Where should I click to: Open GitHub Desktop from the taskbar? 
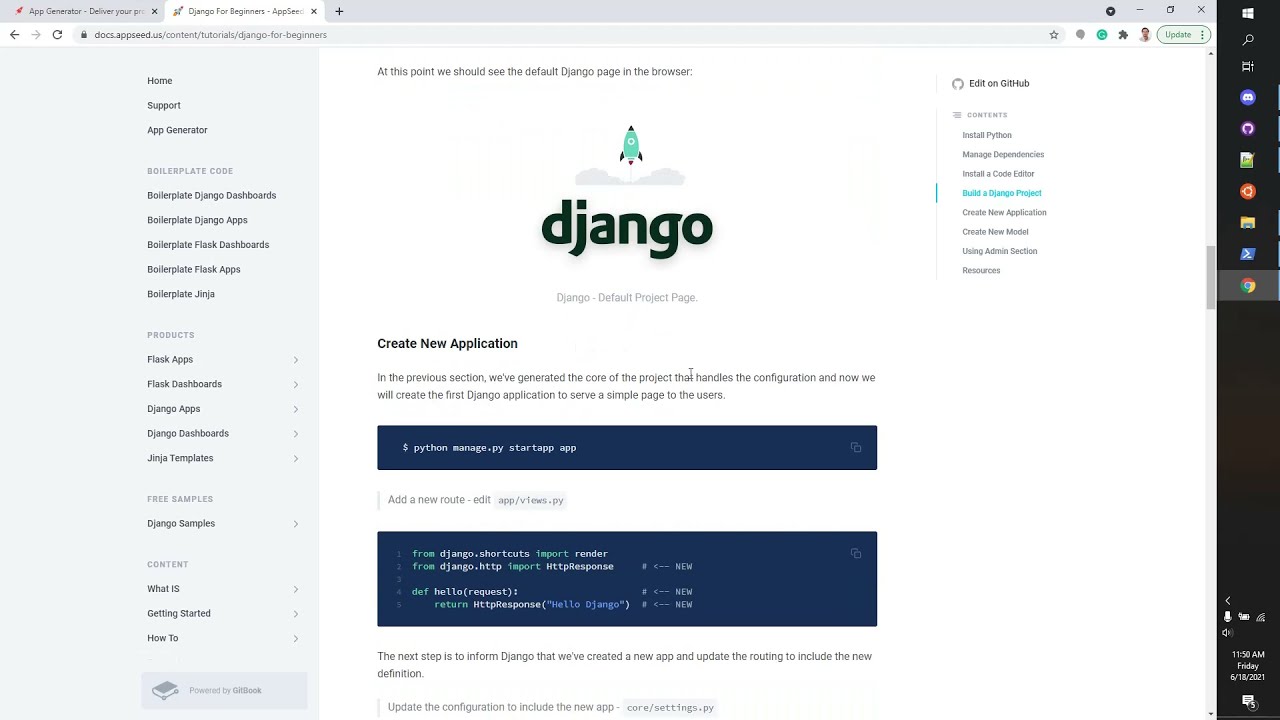pos(1248,129)
